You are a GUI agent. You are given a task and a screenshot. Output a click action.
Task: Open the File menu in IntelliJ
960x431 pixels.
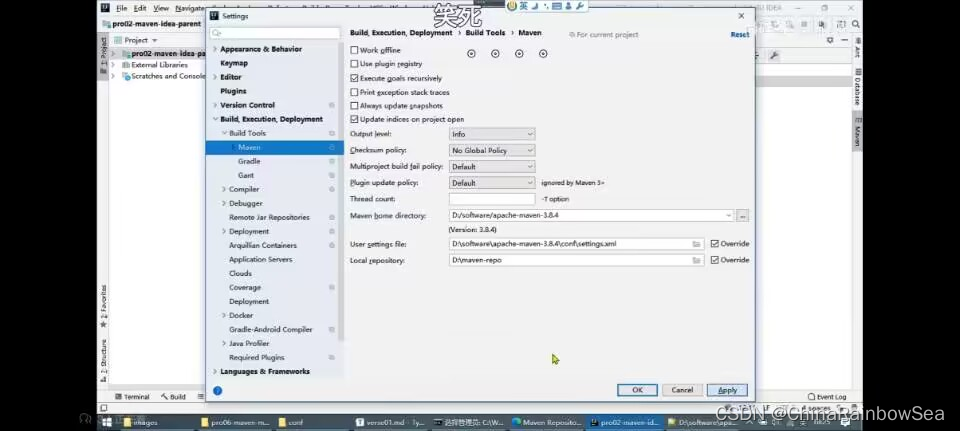pos(121,8)
